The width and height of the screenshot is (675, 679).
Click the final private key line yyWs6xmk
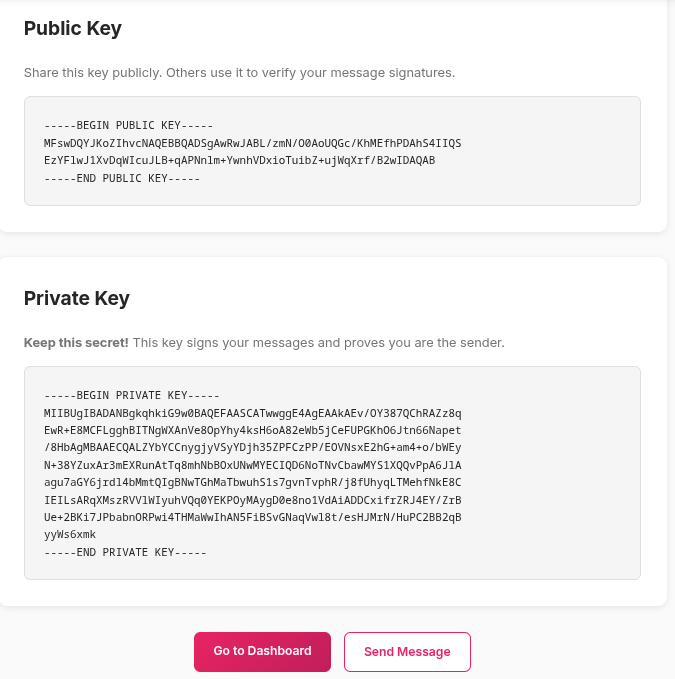coord(70,534)
